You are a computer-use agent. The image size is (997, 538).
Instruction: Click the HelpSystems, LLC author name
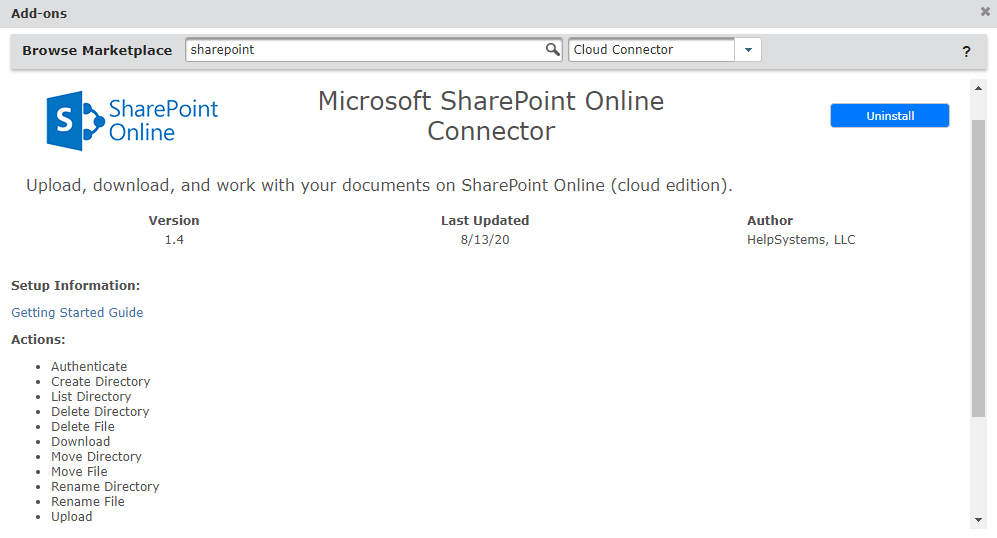(x=801, y=240)
